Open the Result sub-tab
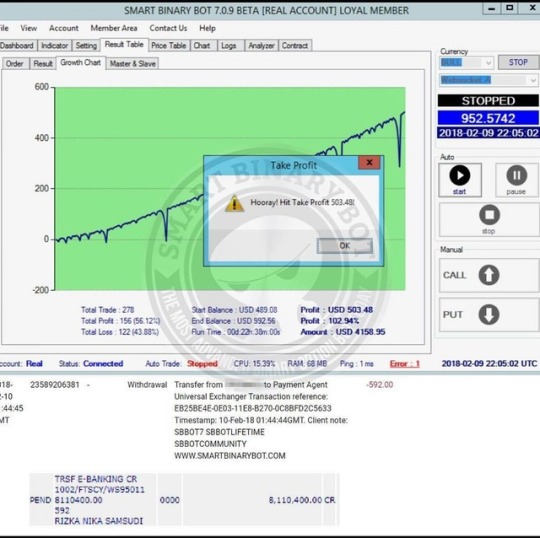Image resolution: width=540 pixels, height=538 pixels. [43, 64]
